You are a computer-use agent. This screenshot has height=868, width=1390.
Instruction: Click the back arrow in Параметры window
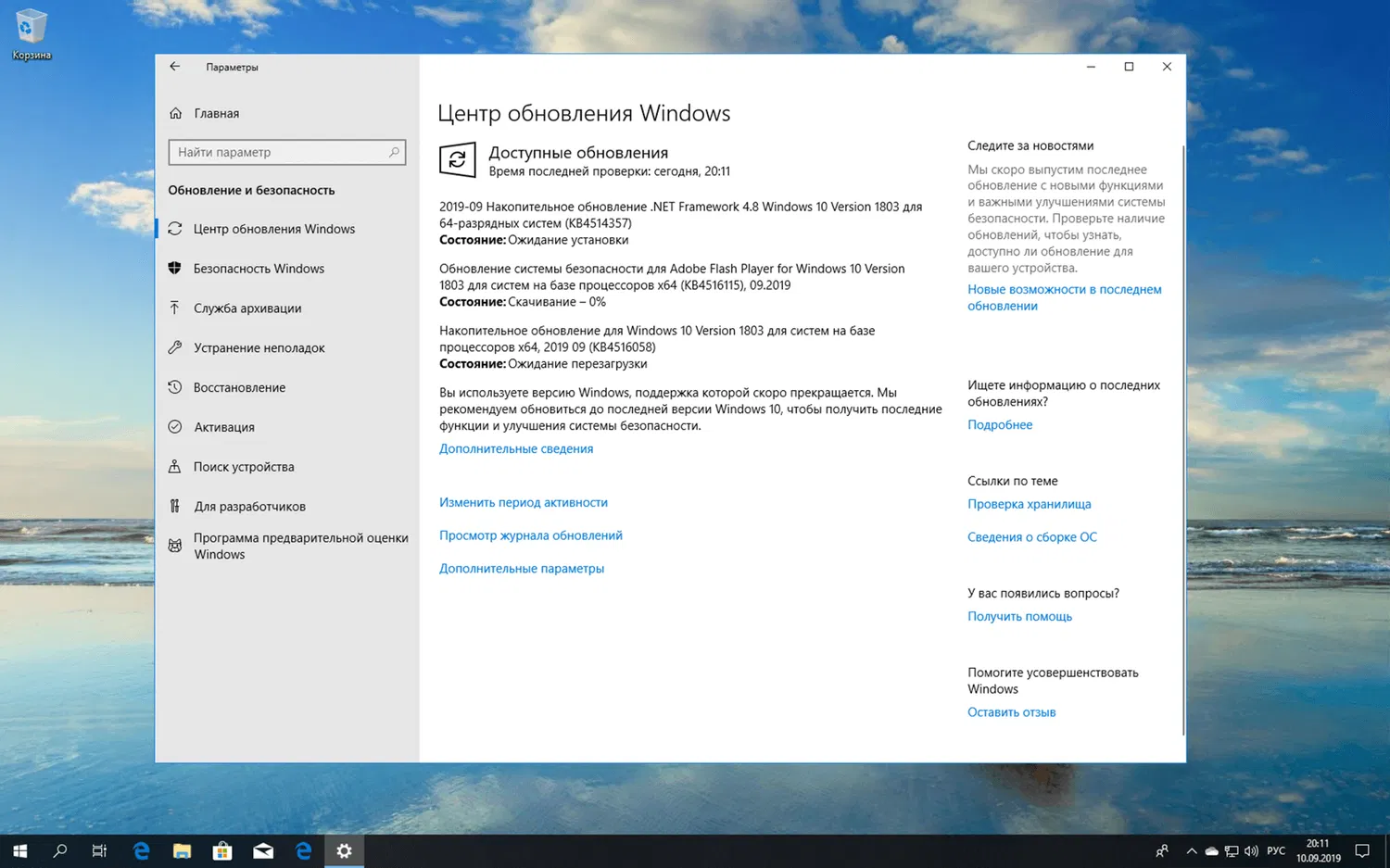pos(175,67)
